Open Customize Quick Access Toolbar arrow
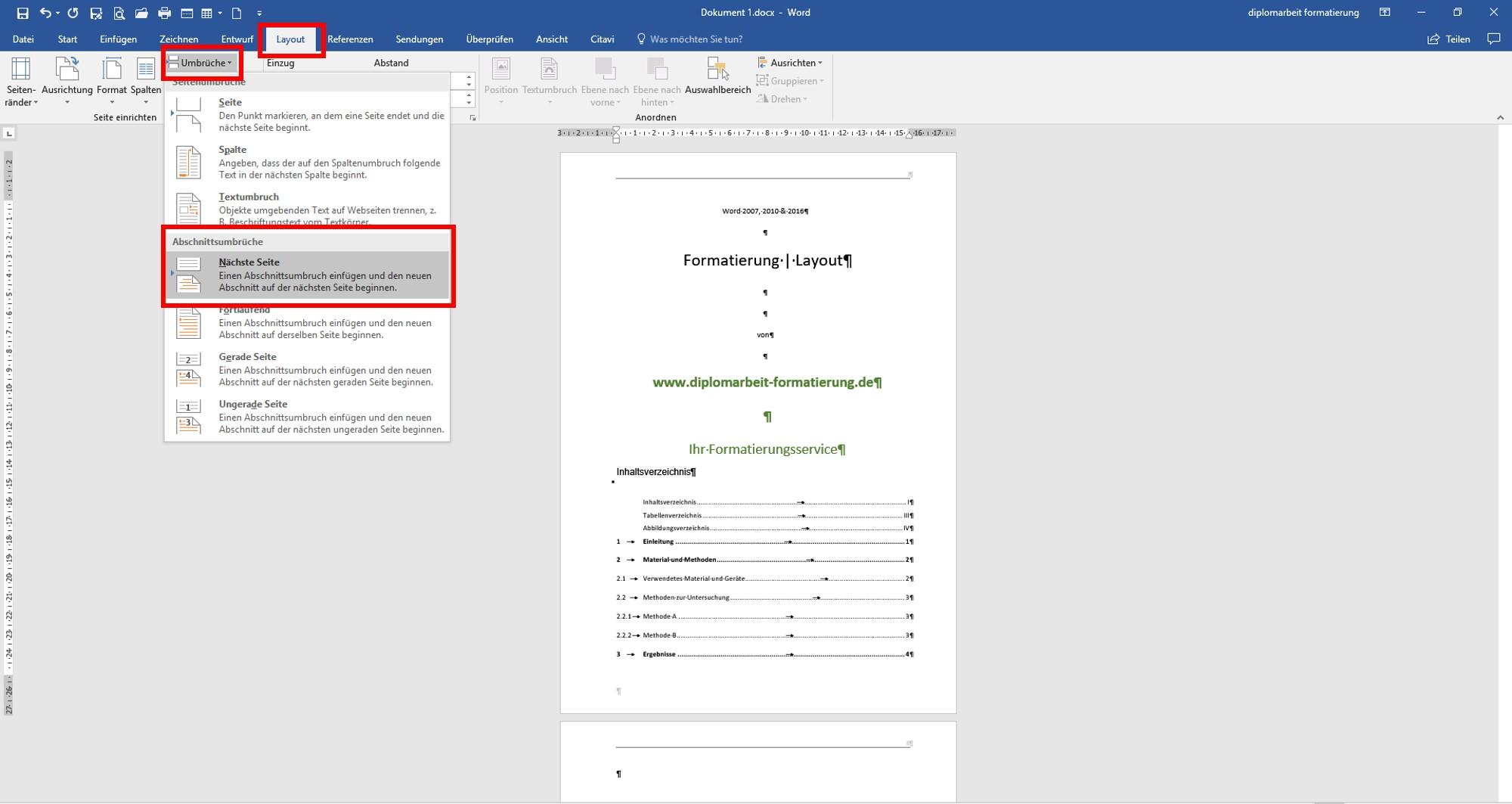Screen dimensions: 1512x804 [259, 13]
